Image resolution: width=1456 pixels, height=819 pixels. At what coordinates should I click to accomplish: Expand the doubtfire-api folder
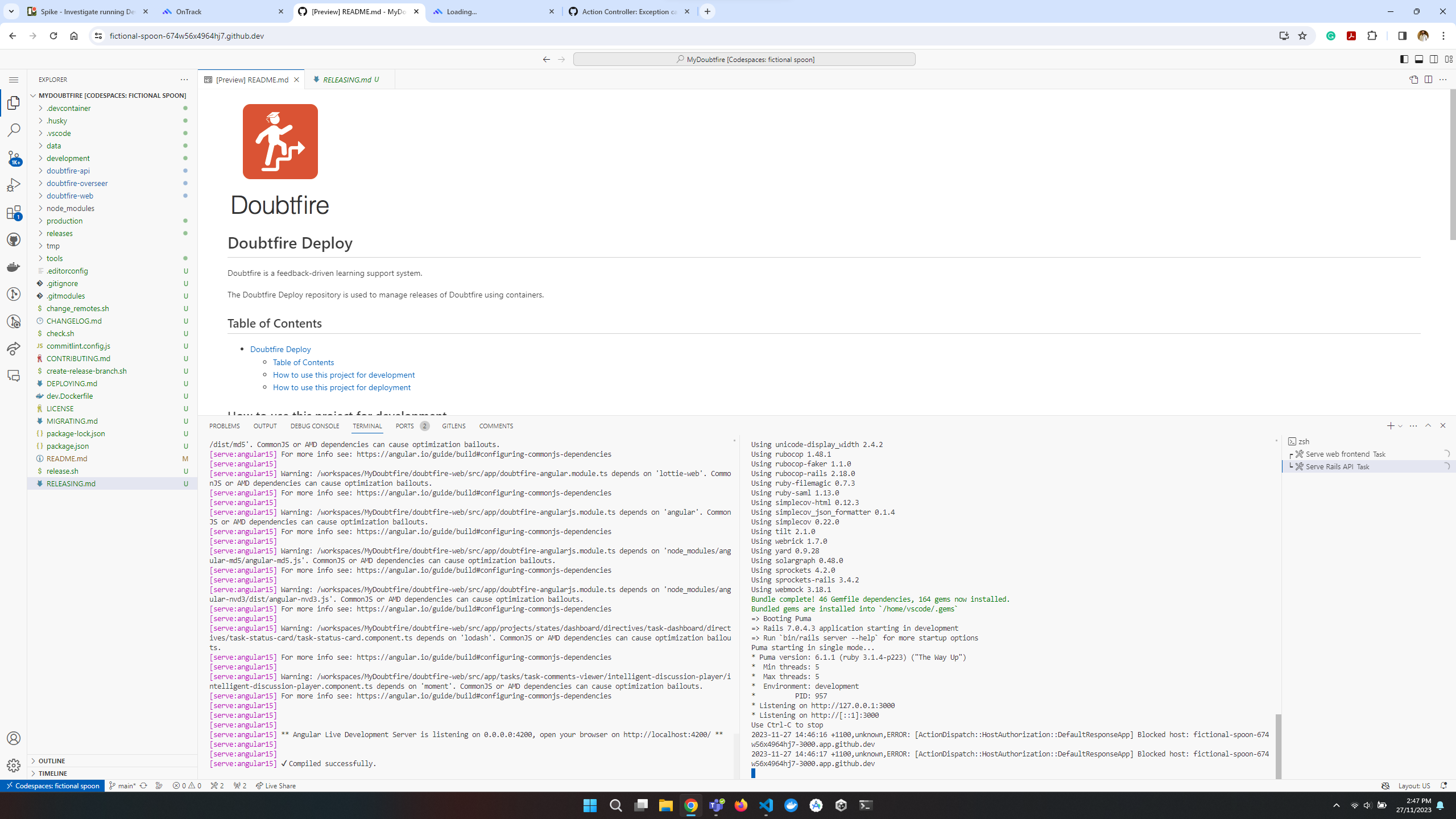pyautogui.click(x=68, y=171)
